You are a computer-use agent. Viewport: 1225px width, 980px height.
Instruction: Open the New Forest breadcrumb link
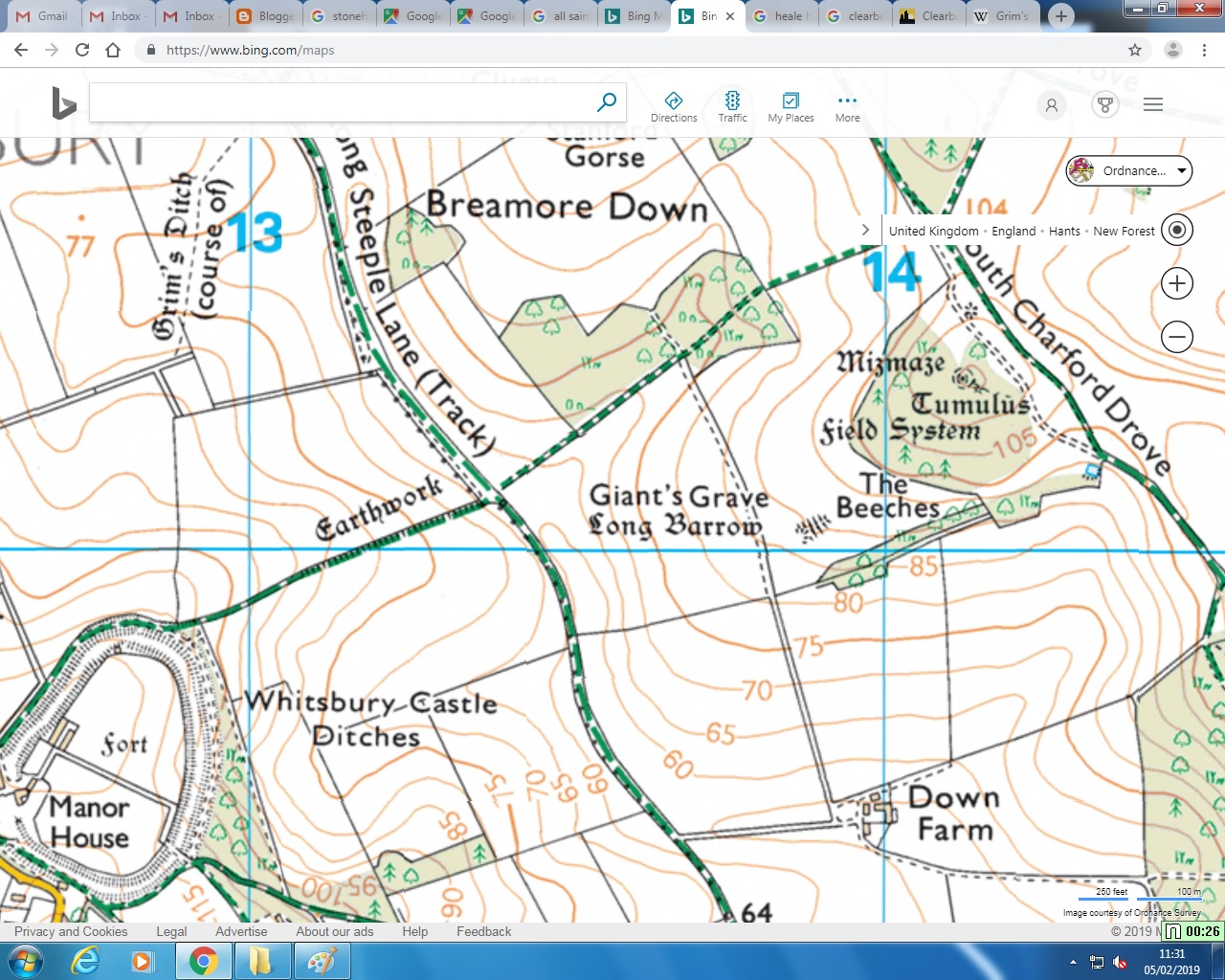pyautogui.click(x=1124, y=231)
